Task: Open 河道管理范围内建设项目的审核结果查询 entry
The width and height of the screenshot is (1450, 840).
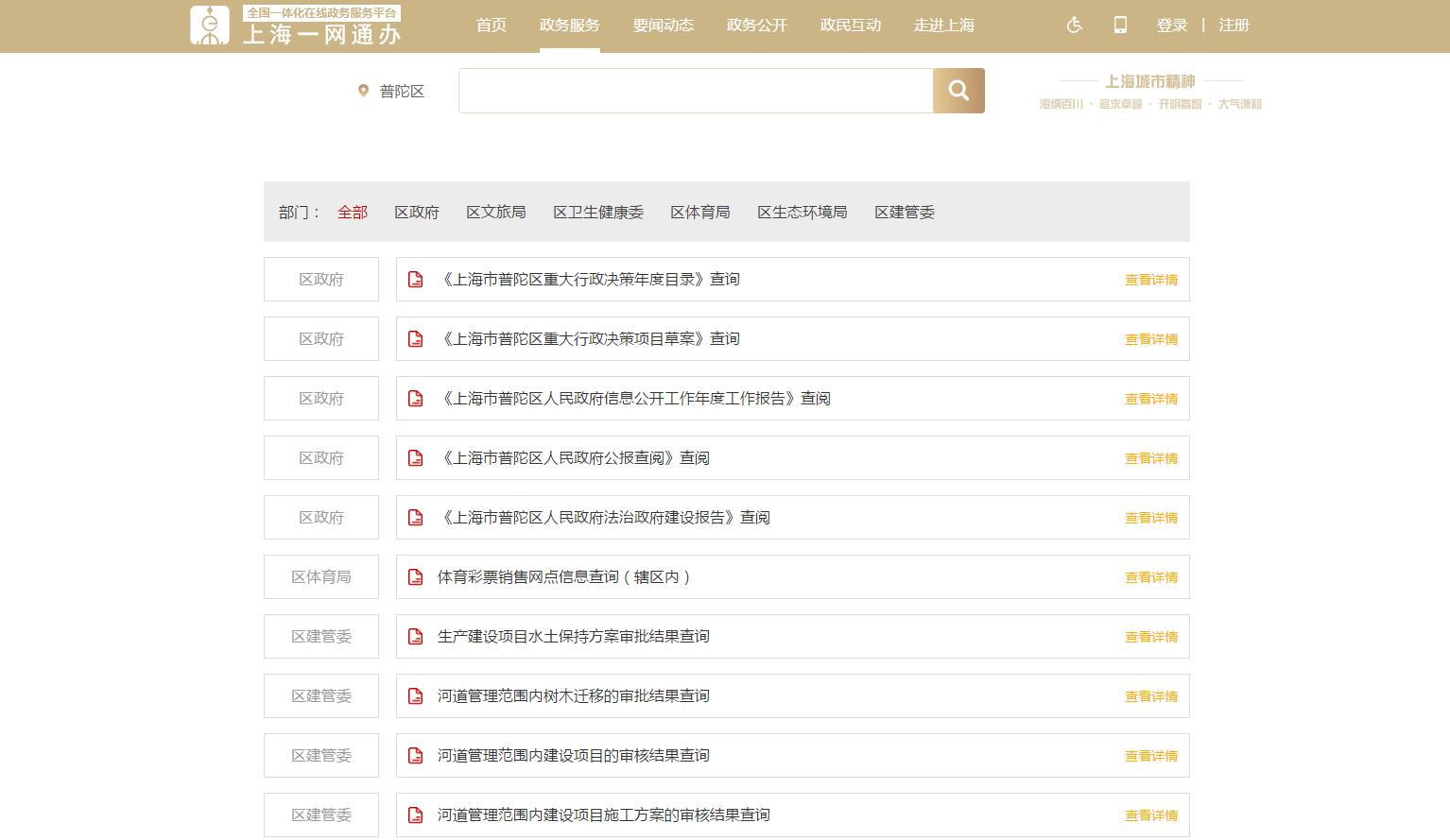Action: click(x=573, y=756)
